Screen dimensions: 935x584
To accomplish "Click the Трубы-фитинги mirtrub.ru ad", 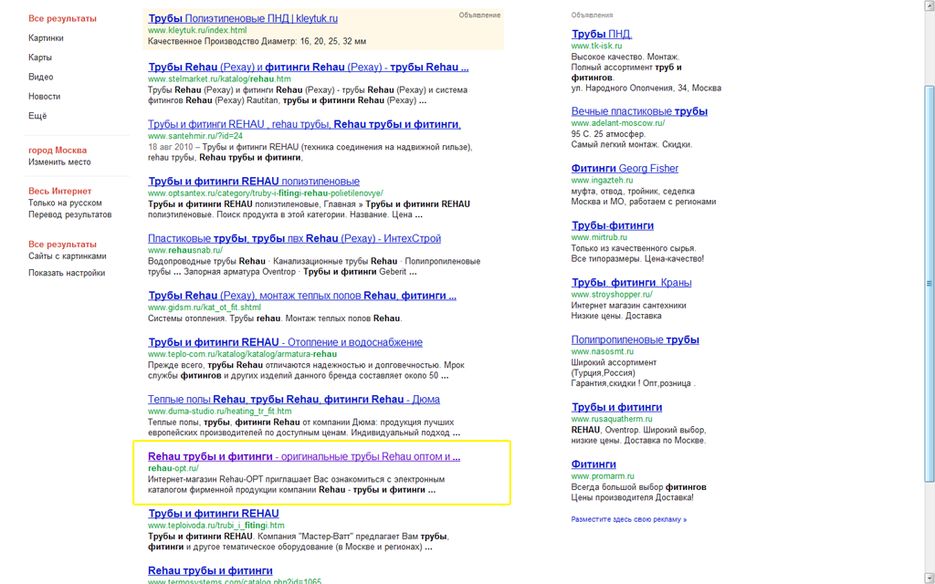I will [x=612, y=225].
